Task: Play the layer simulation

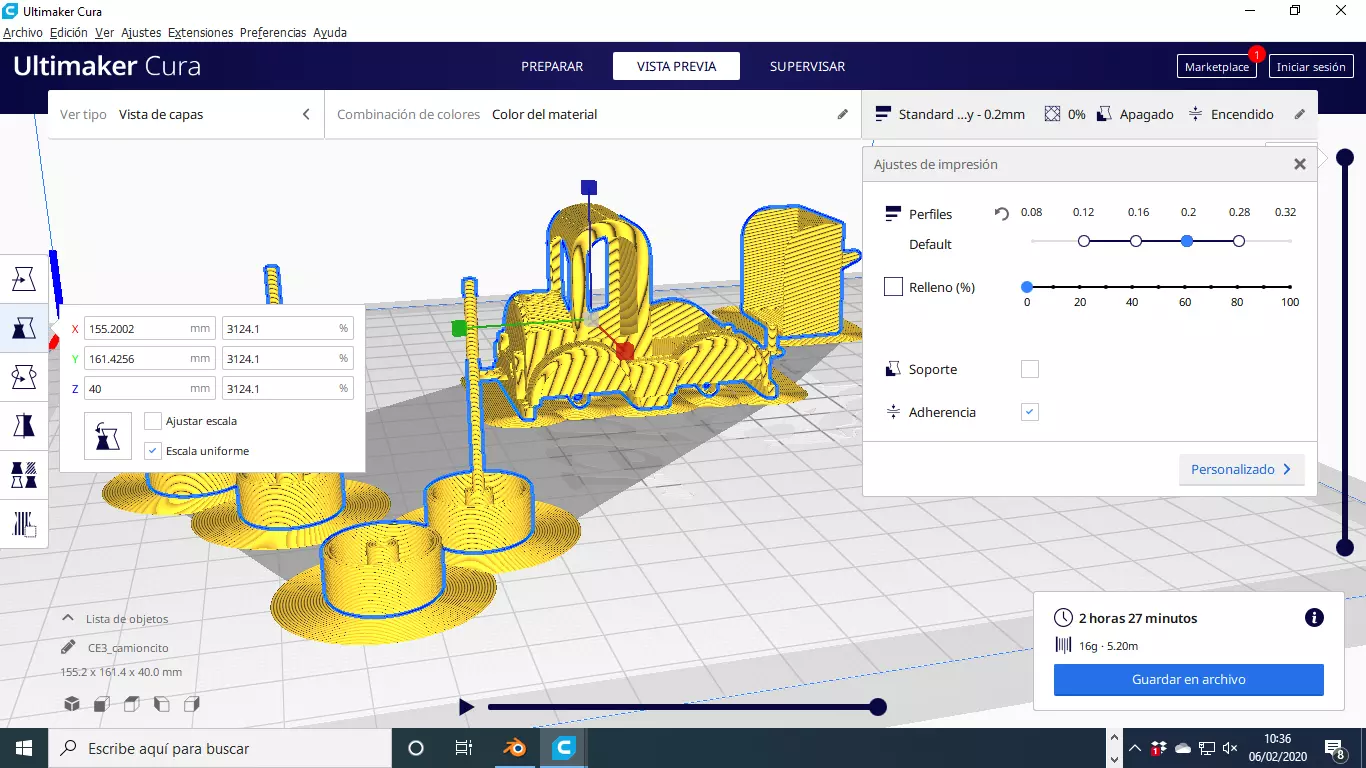Action: 466,707
